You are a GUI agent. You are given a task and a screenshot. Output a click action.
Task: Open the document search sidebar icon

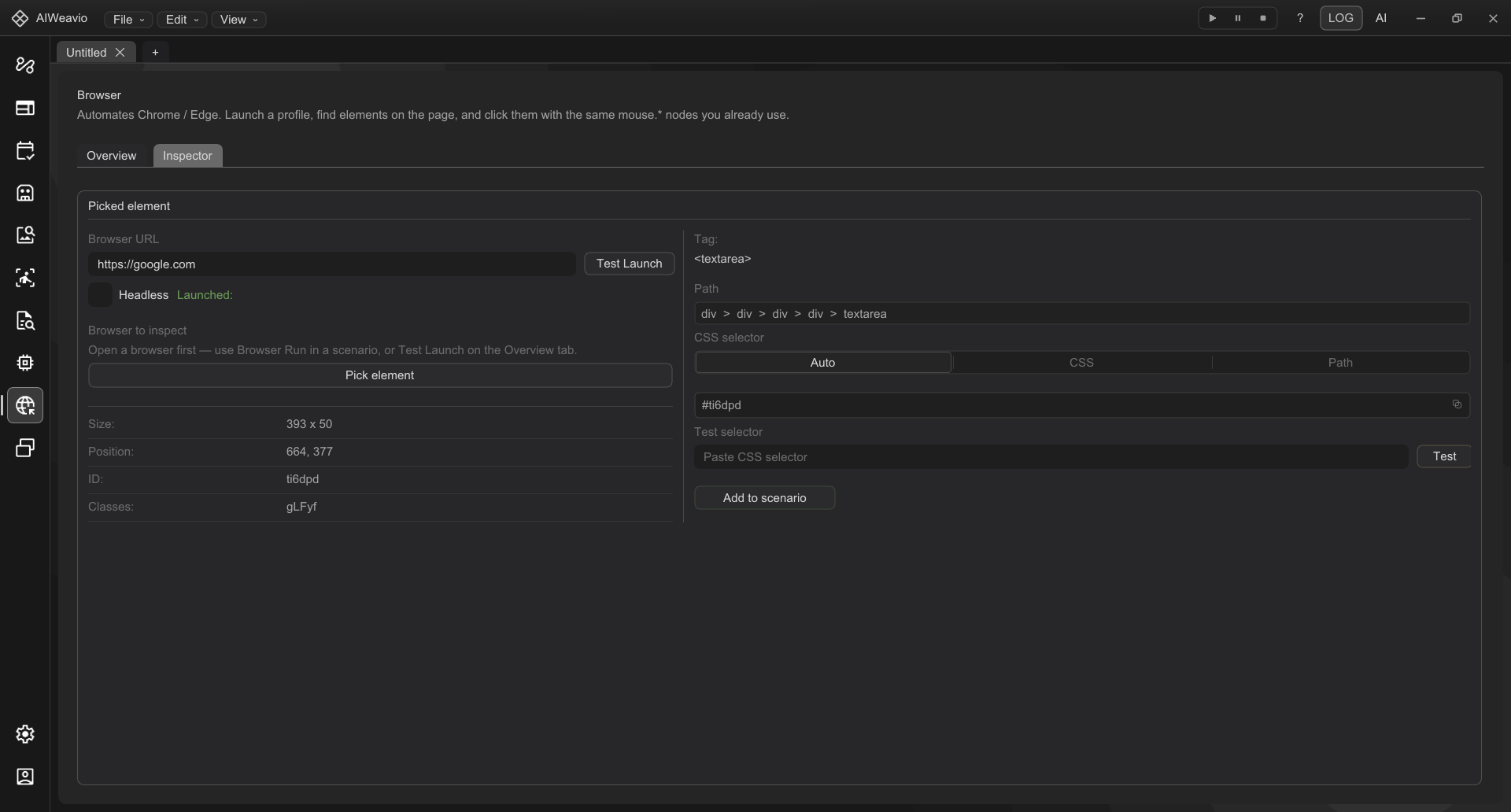(25, 320)
